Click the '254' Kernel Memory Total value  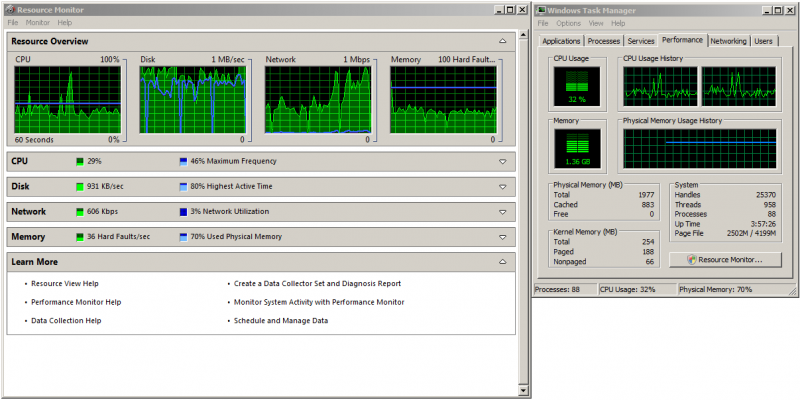[648, 242]
